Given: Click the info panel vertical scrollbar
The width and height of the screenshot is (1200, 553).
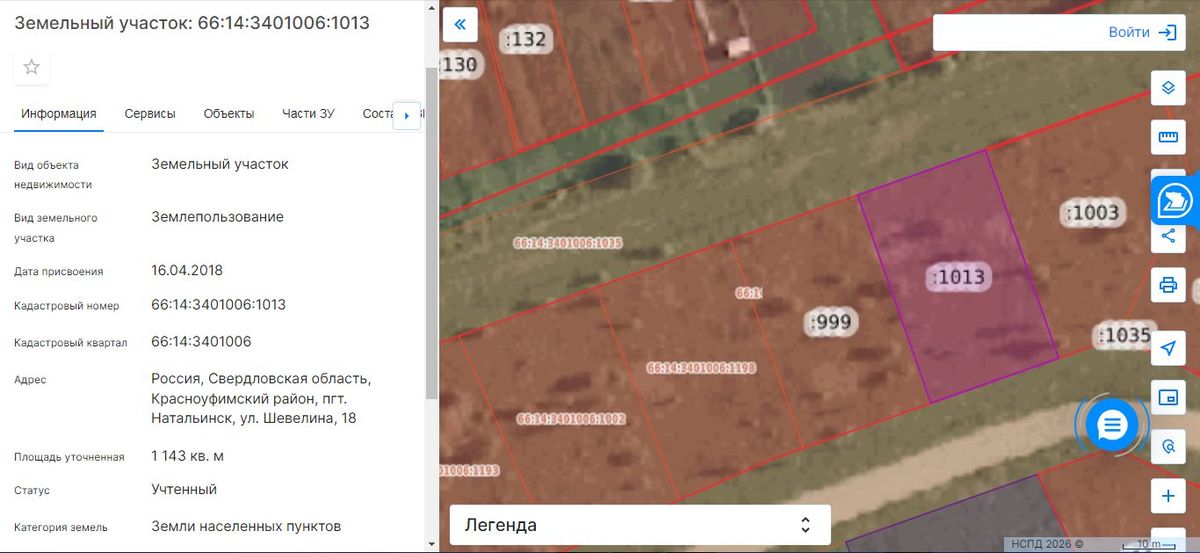Looking at the screenshot, I should click(432, 235).
